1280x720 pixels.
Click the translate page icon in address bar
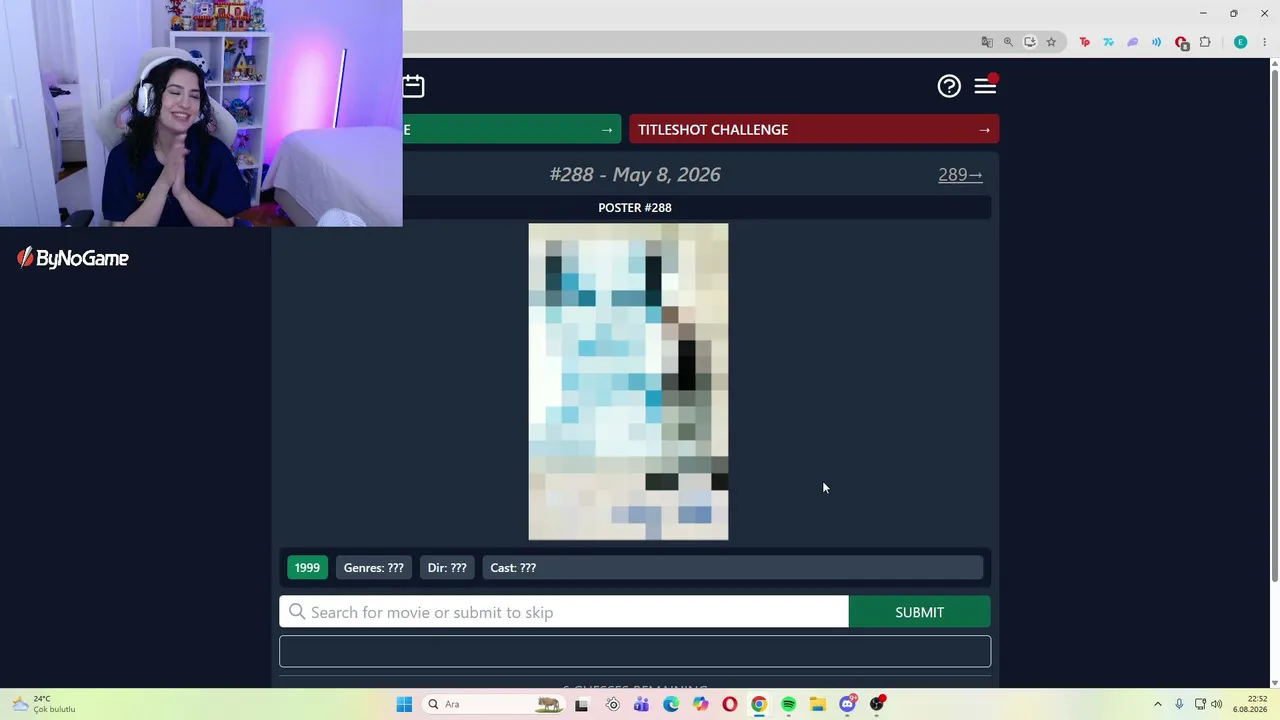pos(987,42)
